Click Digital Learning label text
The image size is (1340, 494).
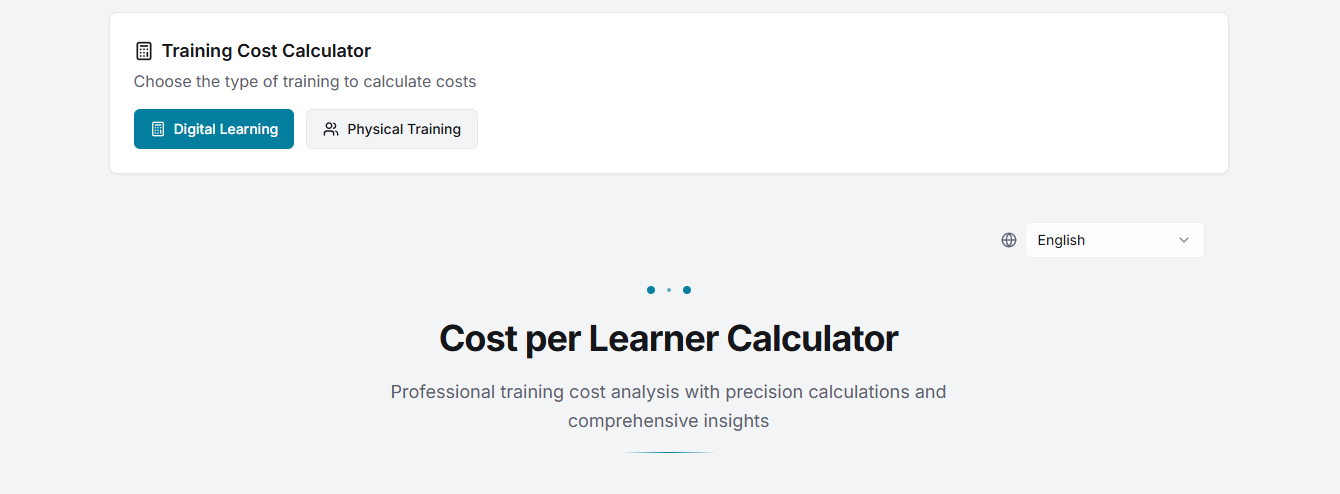coord(226,129)
